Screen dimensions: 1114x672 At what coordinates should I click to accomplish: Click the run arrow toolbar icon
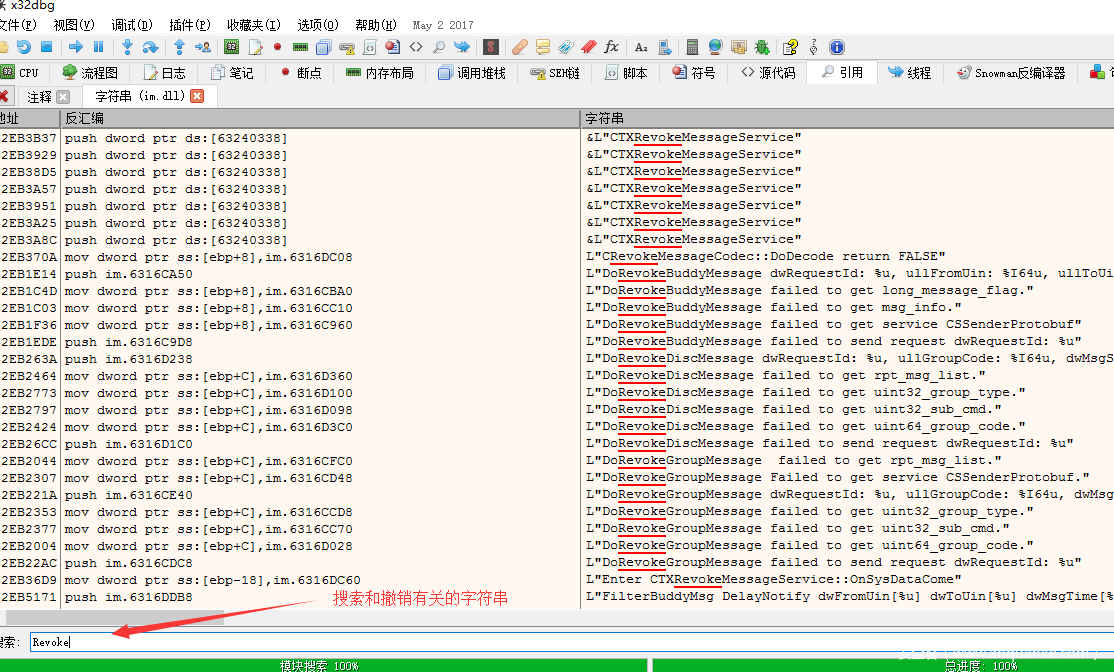[76, 47]
